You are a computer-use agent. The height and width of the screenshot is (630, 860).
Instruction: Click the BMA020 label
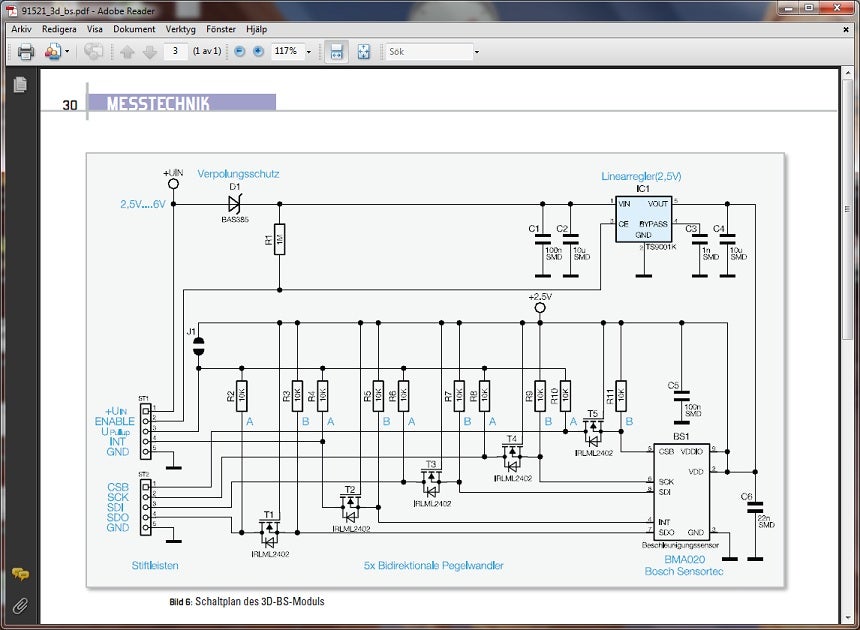[x=684, y=559]
